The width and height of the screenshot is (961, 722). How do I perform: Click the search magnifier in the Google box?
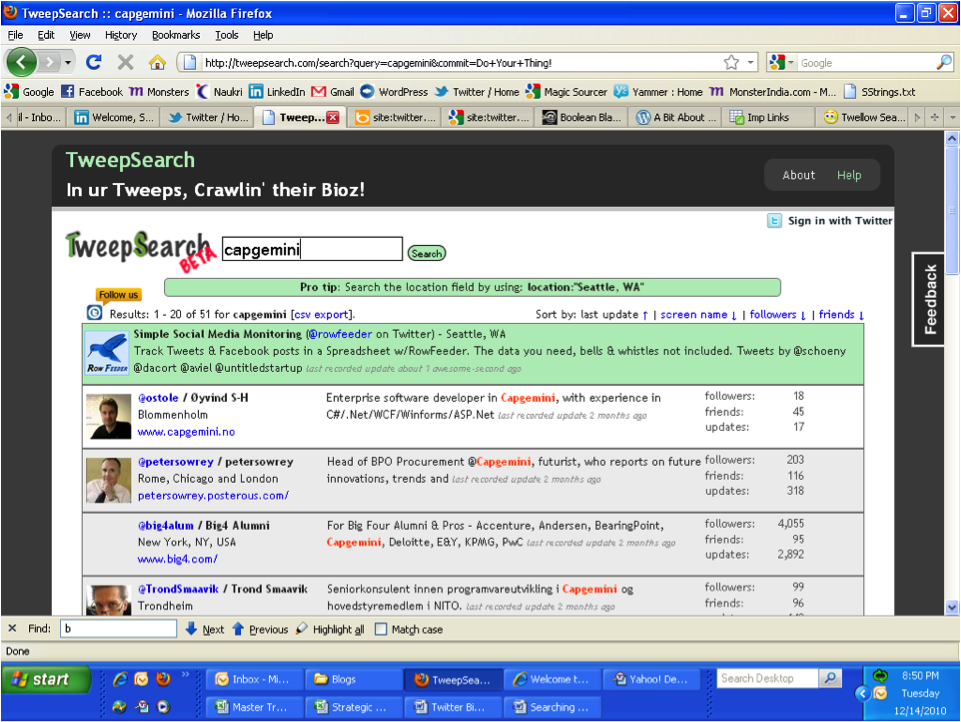pyautogui.click(x=944, y=63)
